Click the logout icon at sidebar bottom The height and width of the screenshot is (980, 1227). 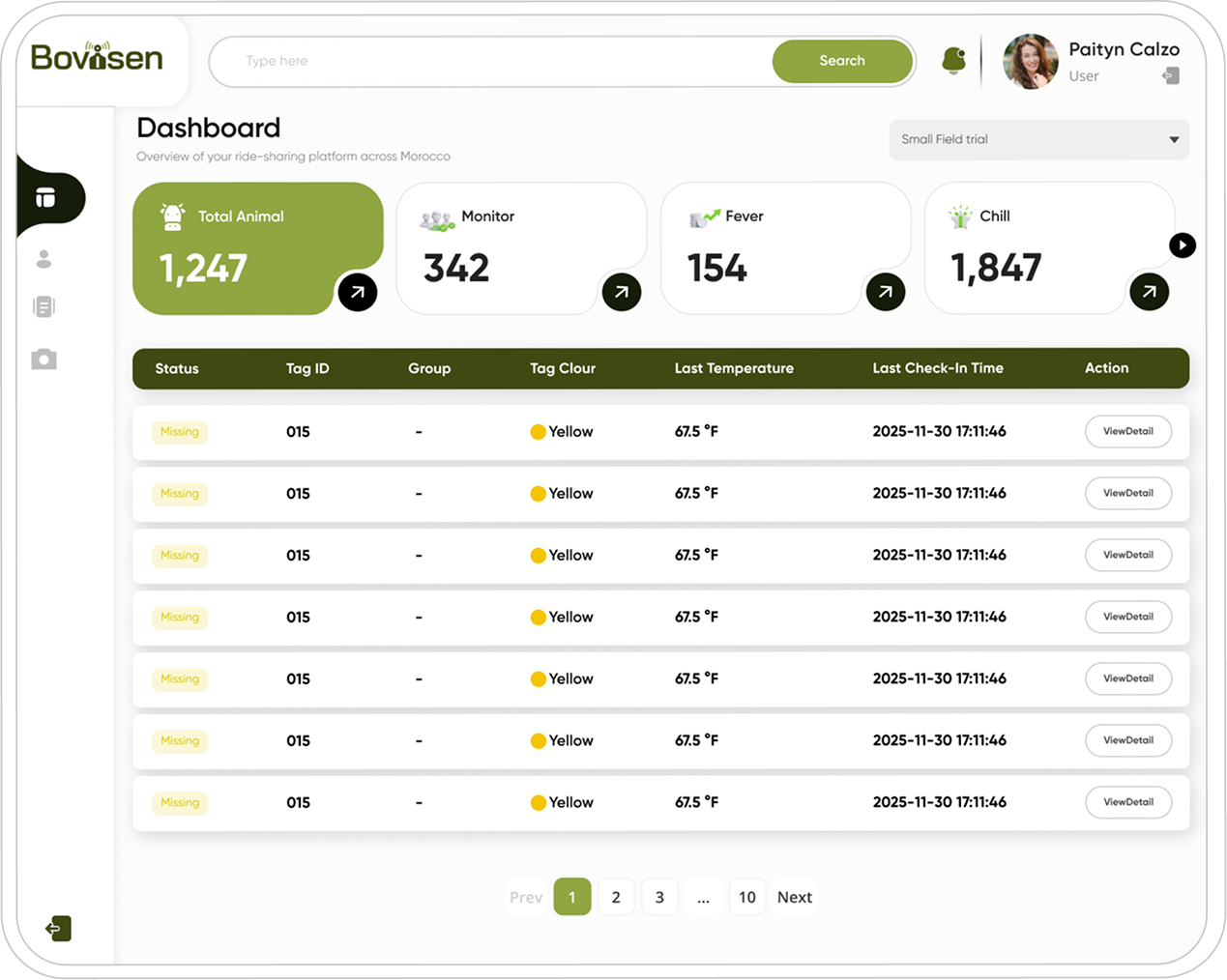pyautogui.click(x=58, y=929)
